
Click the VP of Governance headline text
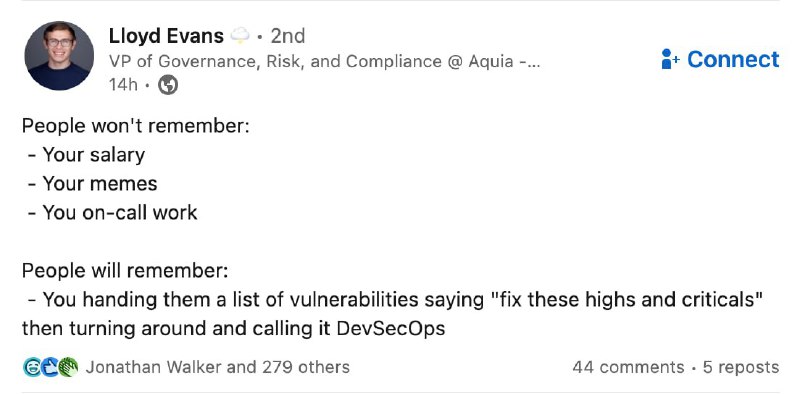[324, 61]
